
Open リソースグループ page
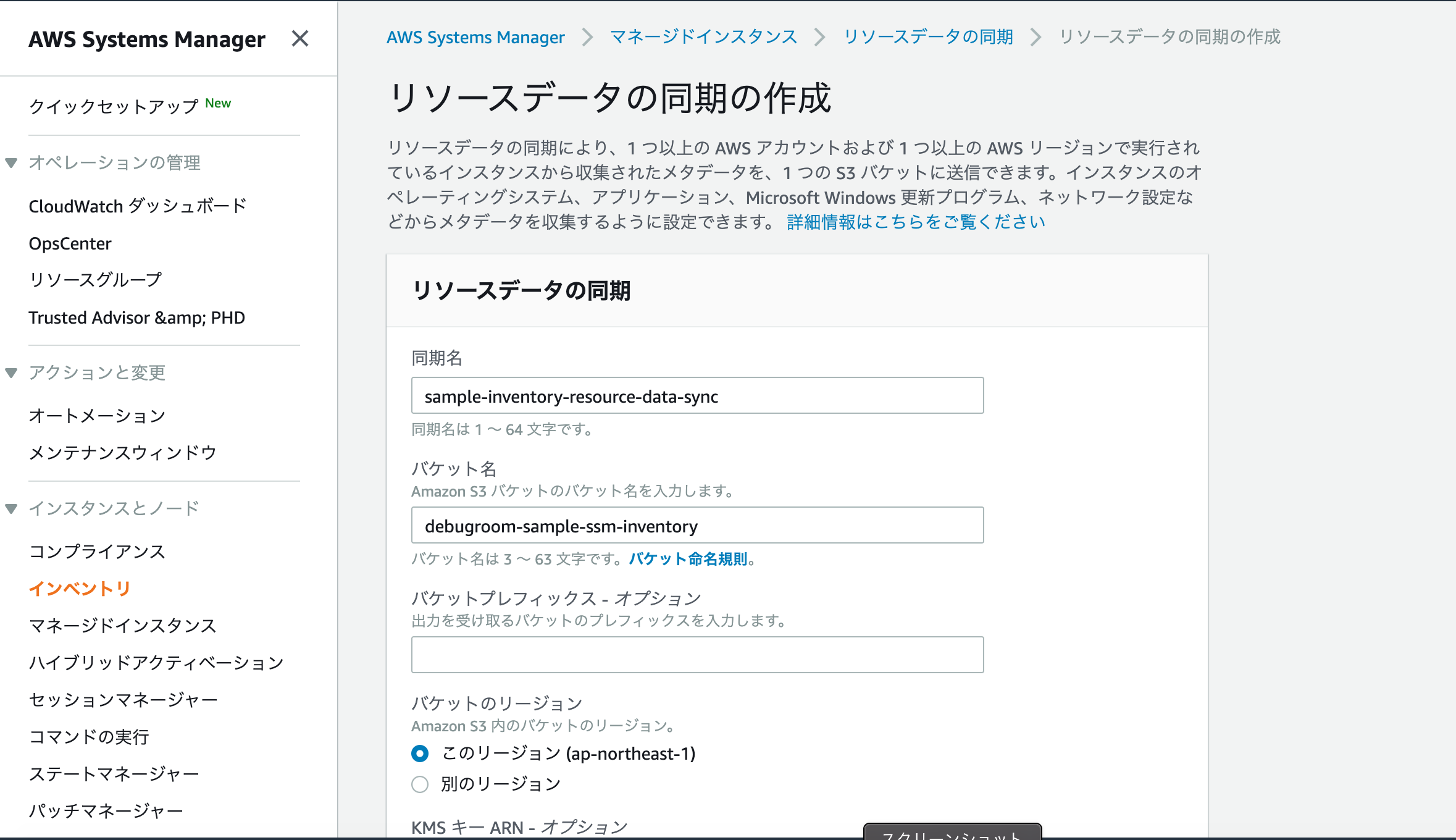(x=95, y=280)
